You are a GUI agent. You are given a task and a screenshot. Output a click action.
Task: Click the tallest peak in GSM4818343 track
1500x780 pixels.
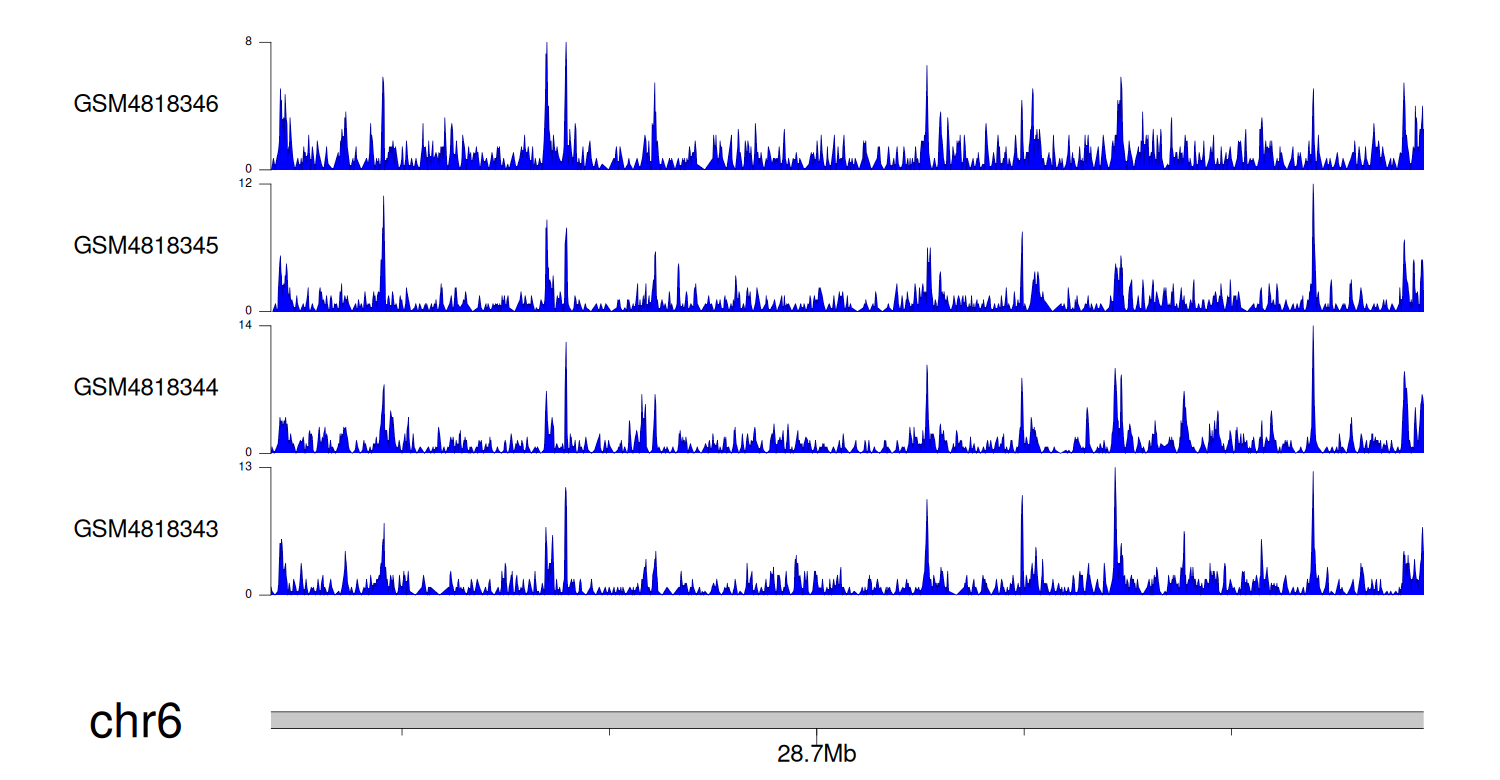click(1114, 472)
